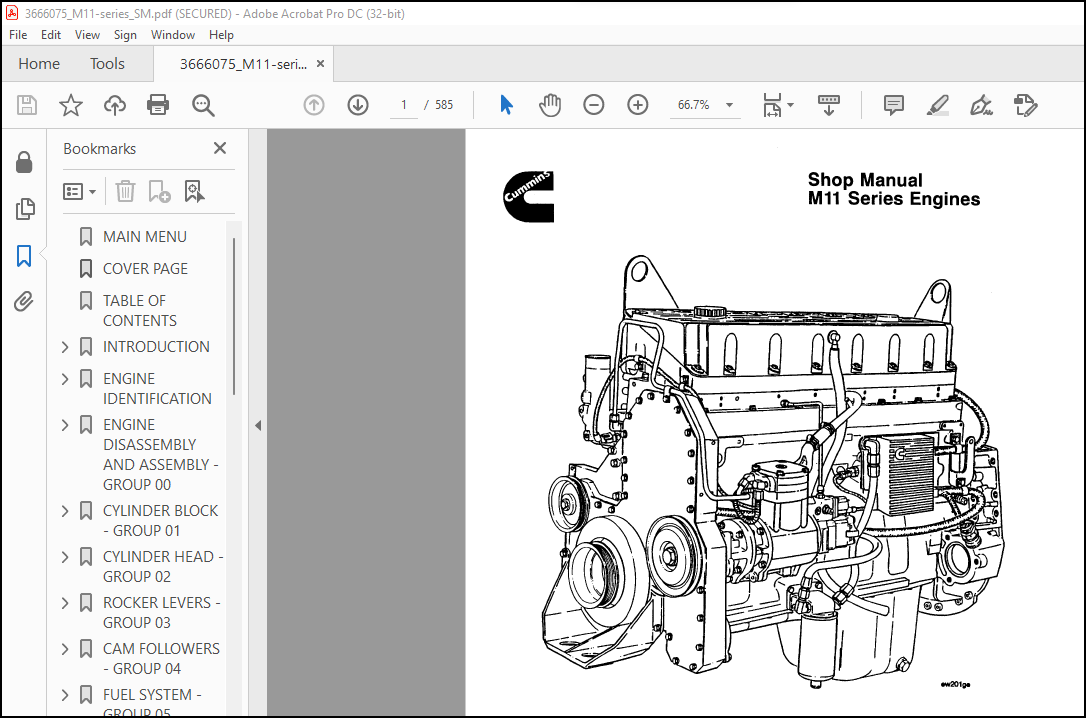Collapse navigation pane with arrow handle
The height and width of the screenshot is (718, 1086).
pos(258,425)
